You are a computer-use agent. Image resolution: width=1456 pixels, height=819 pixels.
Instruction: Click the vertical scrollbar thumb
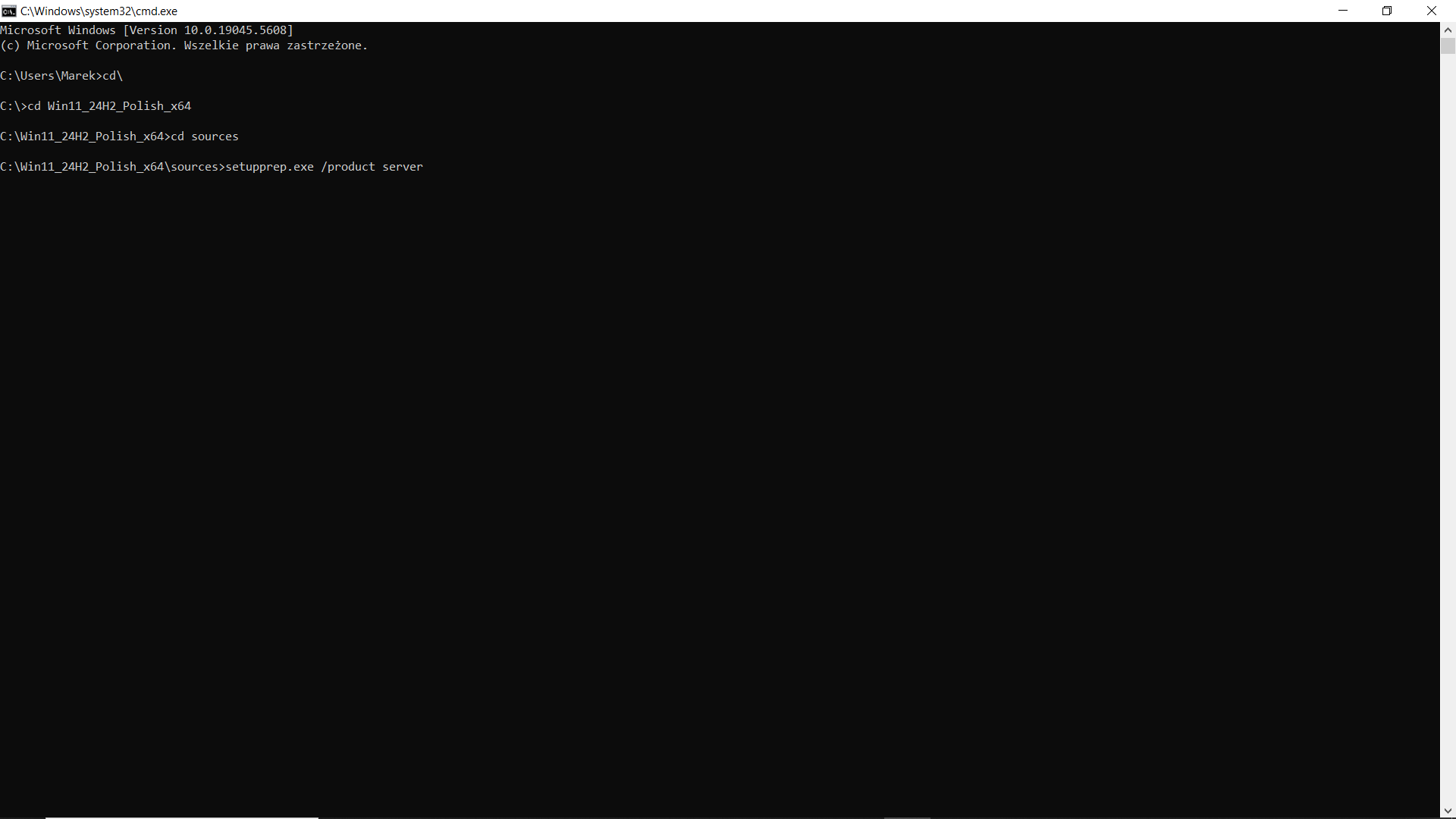pyautogui.click(x=1448, y=46)
